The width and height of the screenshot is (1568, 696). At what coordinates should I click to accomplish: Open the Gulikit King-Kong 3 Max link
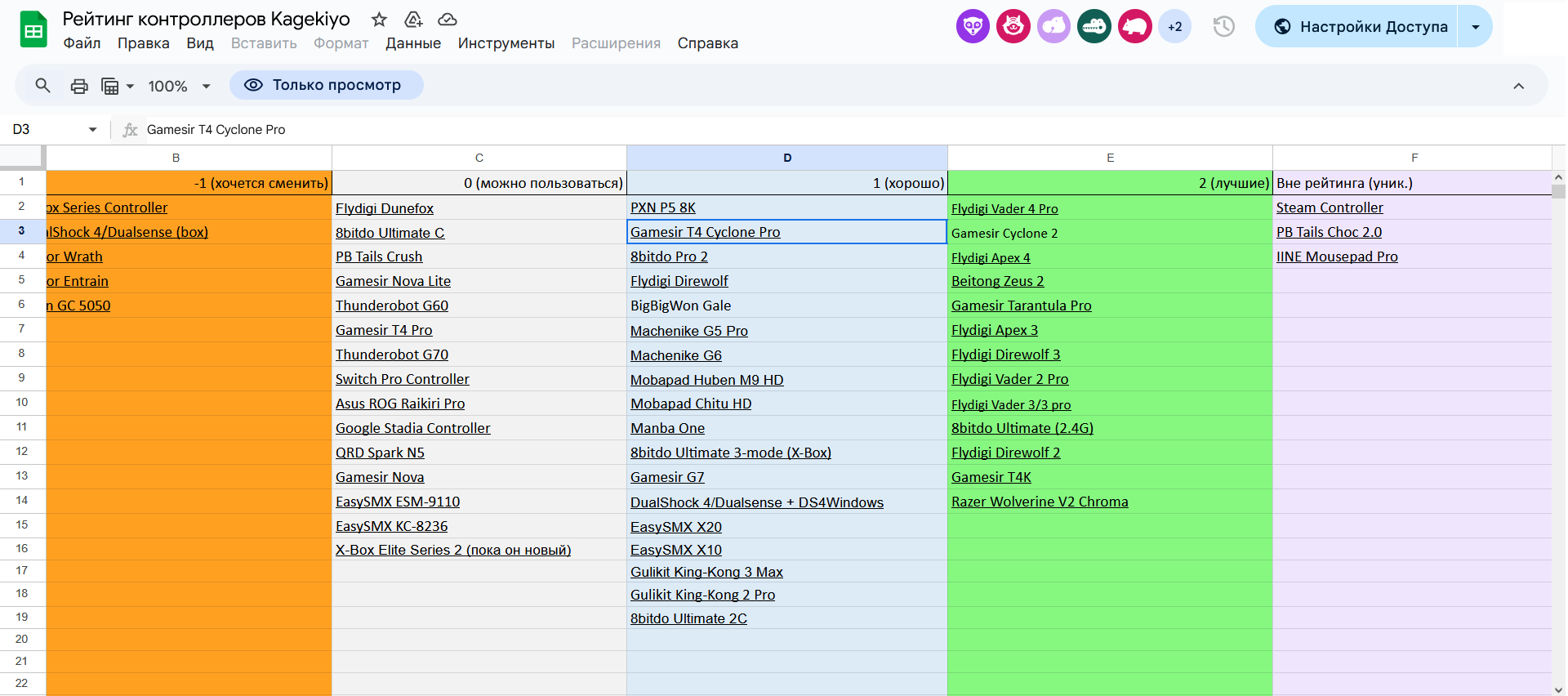point(706,572)
